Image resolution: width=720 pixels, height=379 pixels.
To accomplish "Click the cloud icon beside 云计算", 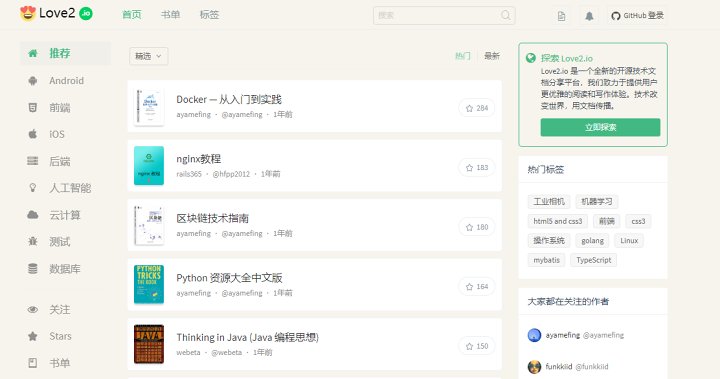I will (33, 215).
